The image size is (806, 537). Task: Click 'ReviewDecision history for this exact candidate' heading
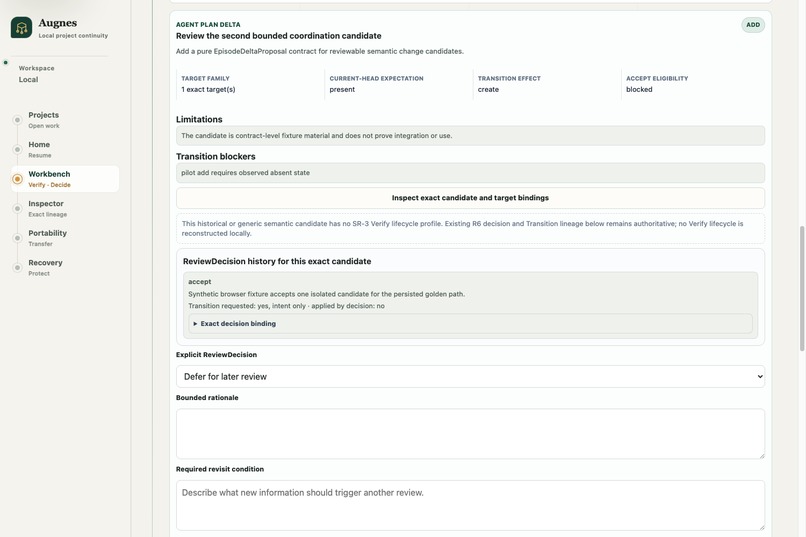pyautogui.click(x=277, y=261)
